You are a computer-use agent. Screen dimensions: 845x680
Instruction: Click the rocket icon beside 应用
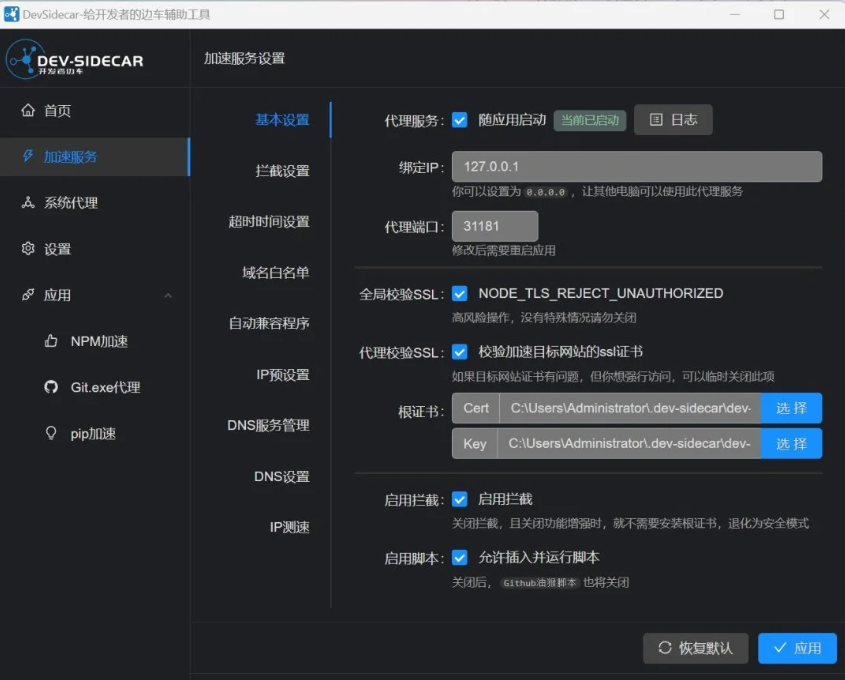click(x=28, y=295)
